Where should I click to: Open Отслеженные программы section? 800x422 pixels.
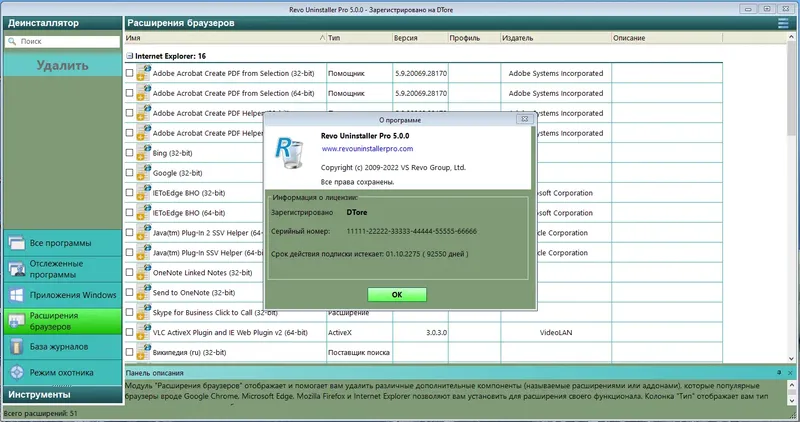coord(63,269)
